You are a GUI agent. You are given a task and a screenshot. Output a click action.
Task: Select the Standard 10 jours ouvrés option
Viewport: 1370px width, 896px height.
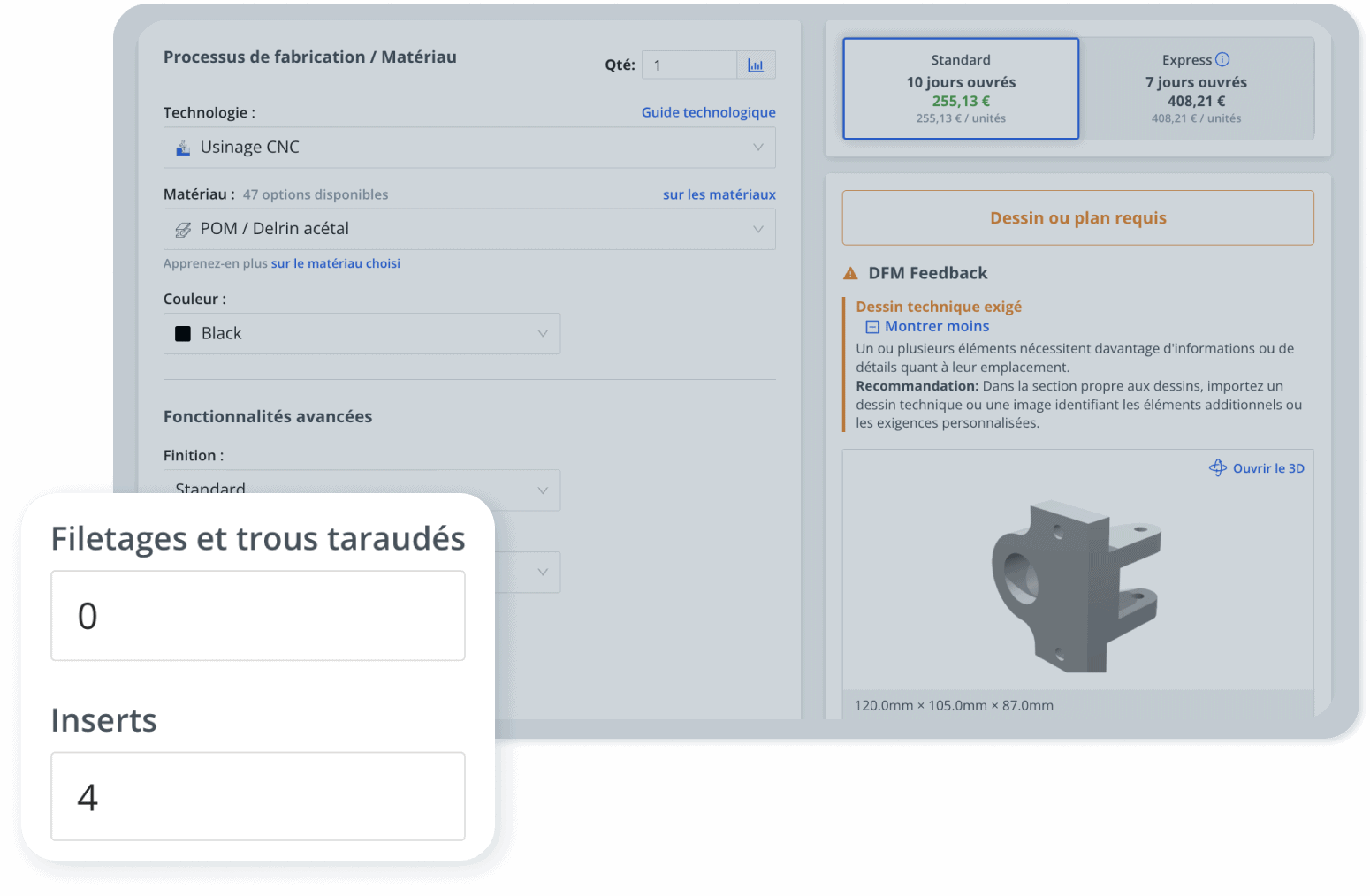click(x=961, y=88)
